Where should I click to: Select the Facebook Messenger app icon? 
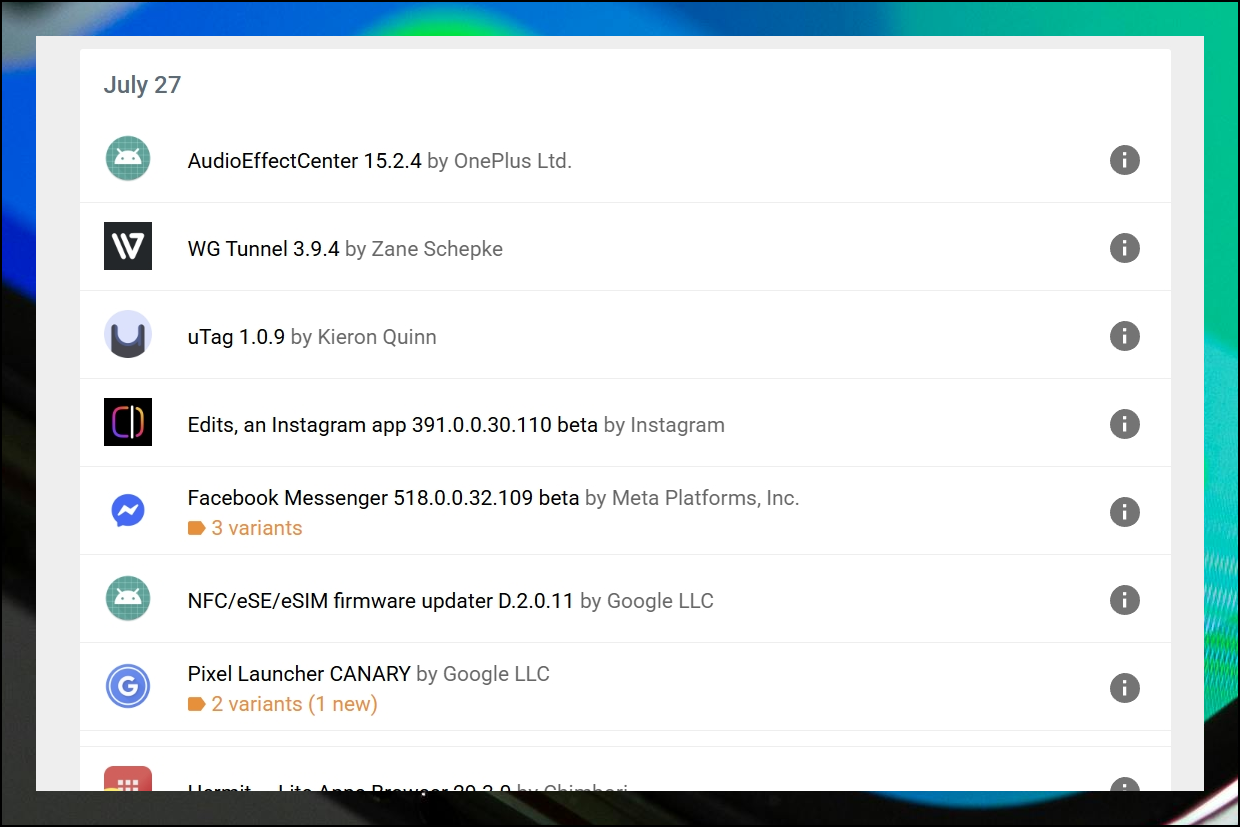128,511
